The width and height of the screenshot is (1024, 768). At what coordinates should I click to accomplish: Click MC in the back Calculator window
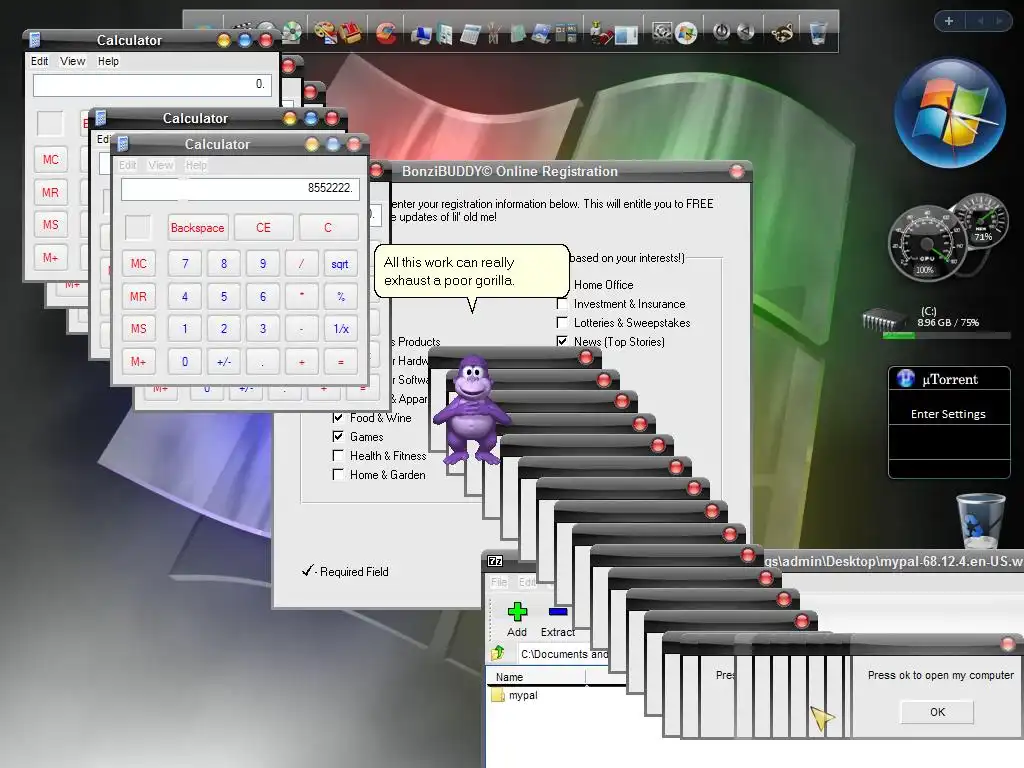point(51,159)
